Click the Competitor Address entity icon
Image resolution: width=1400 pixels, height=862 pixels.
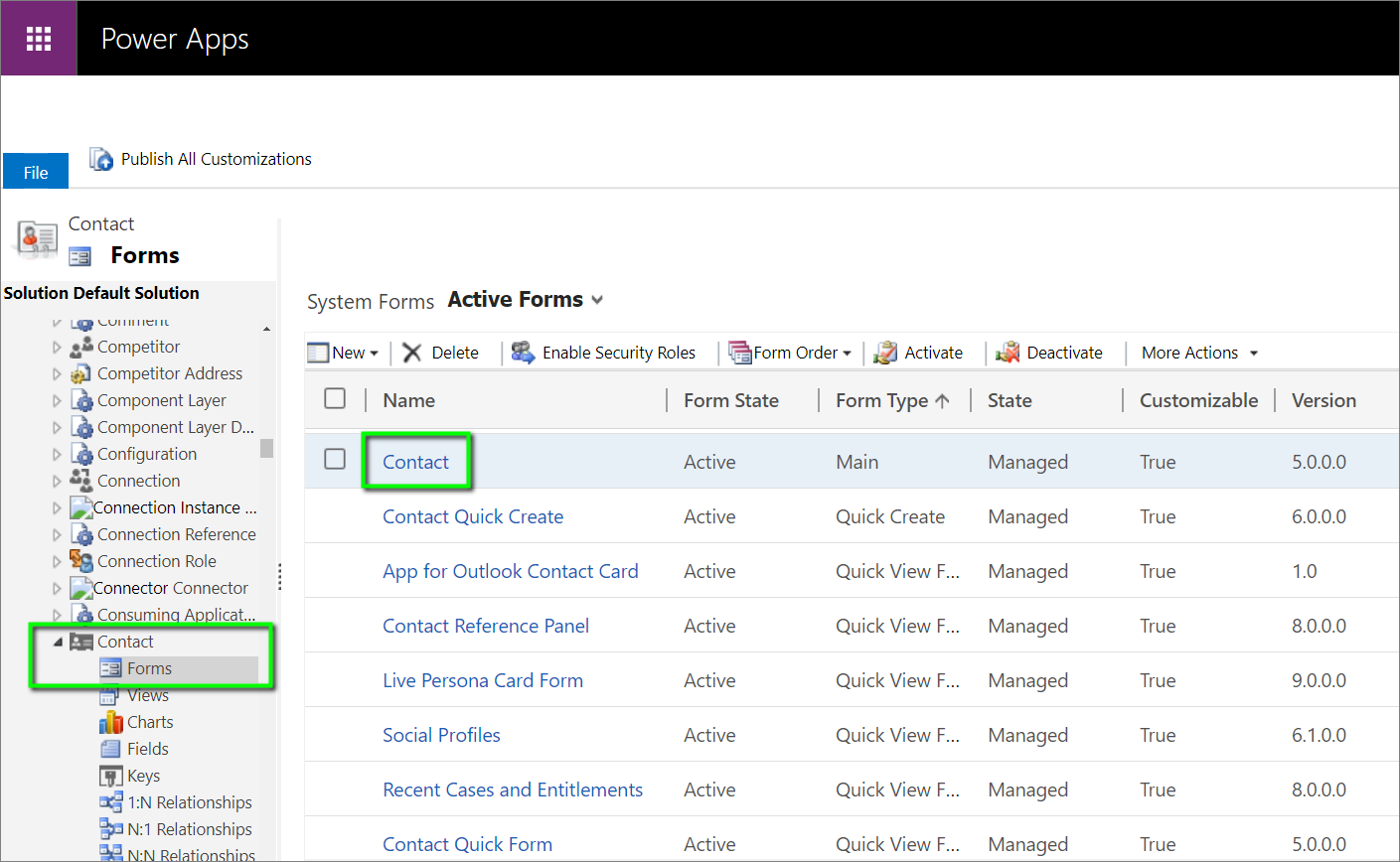click(x=81, y=373)
